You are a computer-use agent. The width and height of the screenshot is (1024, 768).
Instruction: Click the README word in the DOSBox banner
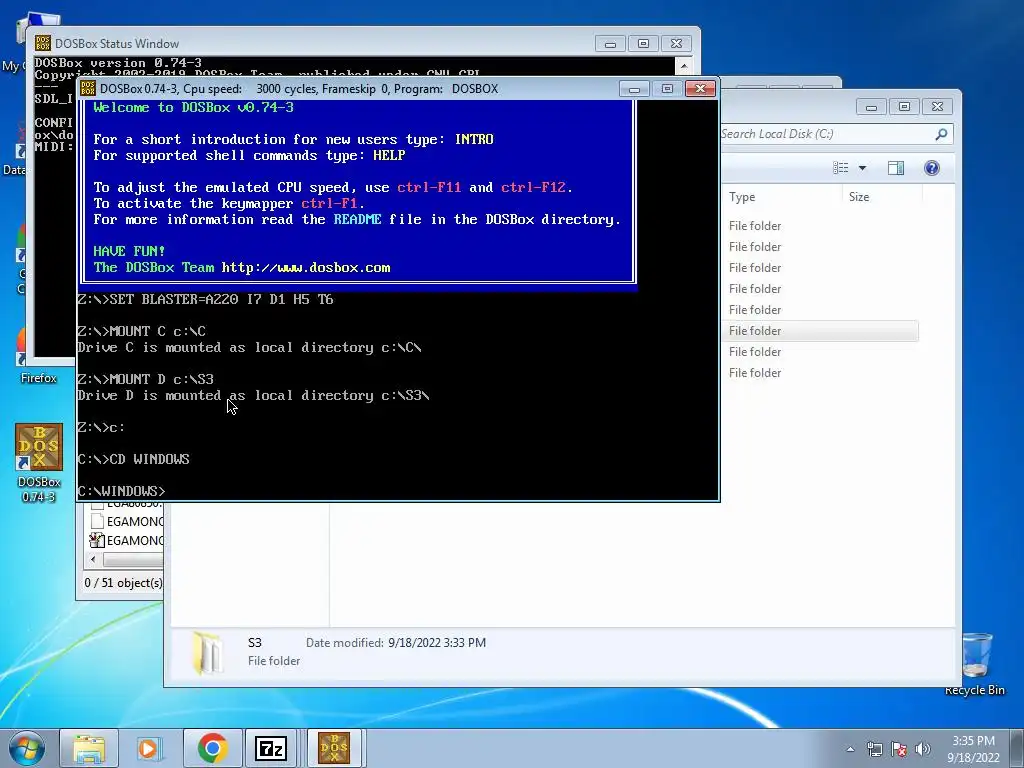click(x=357, y=219)
